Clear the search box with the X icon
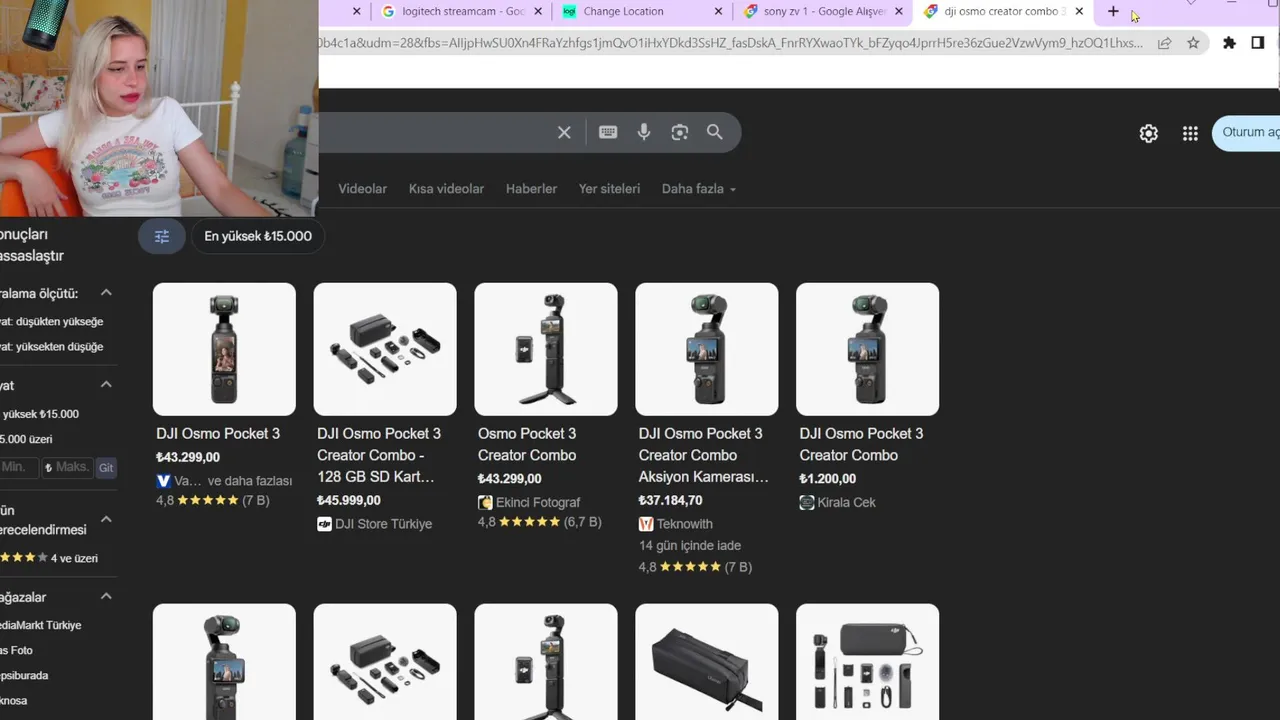 (x=564, y=132)
